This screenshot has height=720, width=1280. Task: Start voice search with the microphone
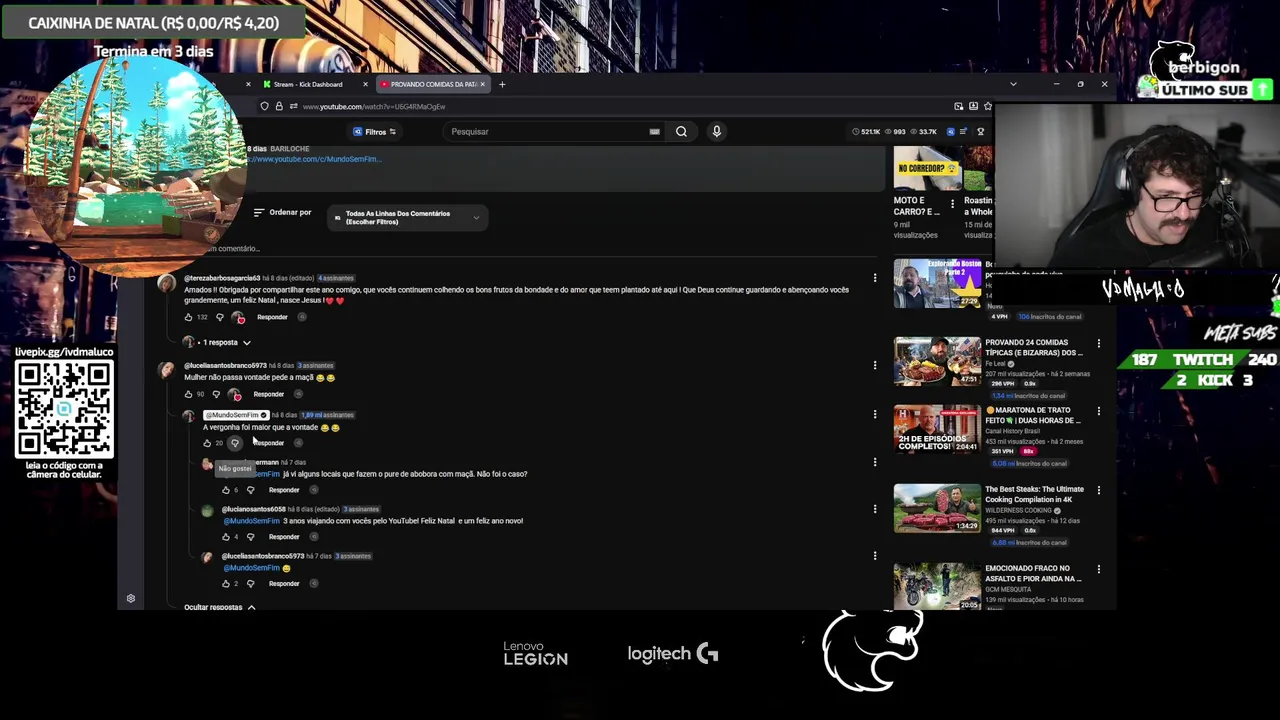tap(716, 131)
